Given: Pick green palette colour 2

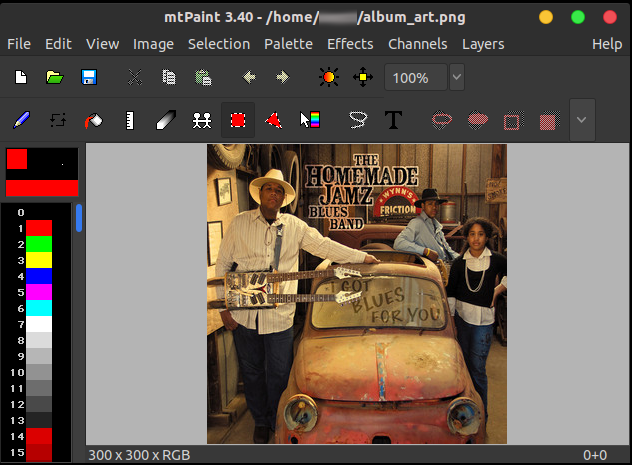Looking at the screenshot, I should pos(39,244).
